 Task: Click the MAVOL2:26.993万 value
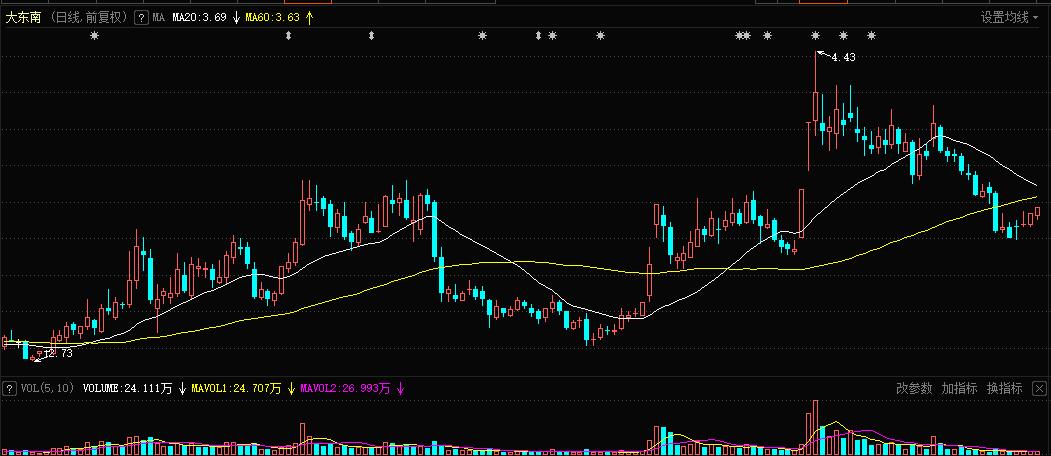(x=345, y=388)
